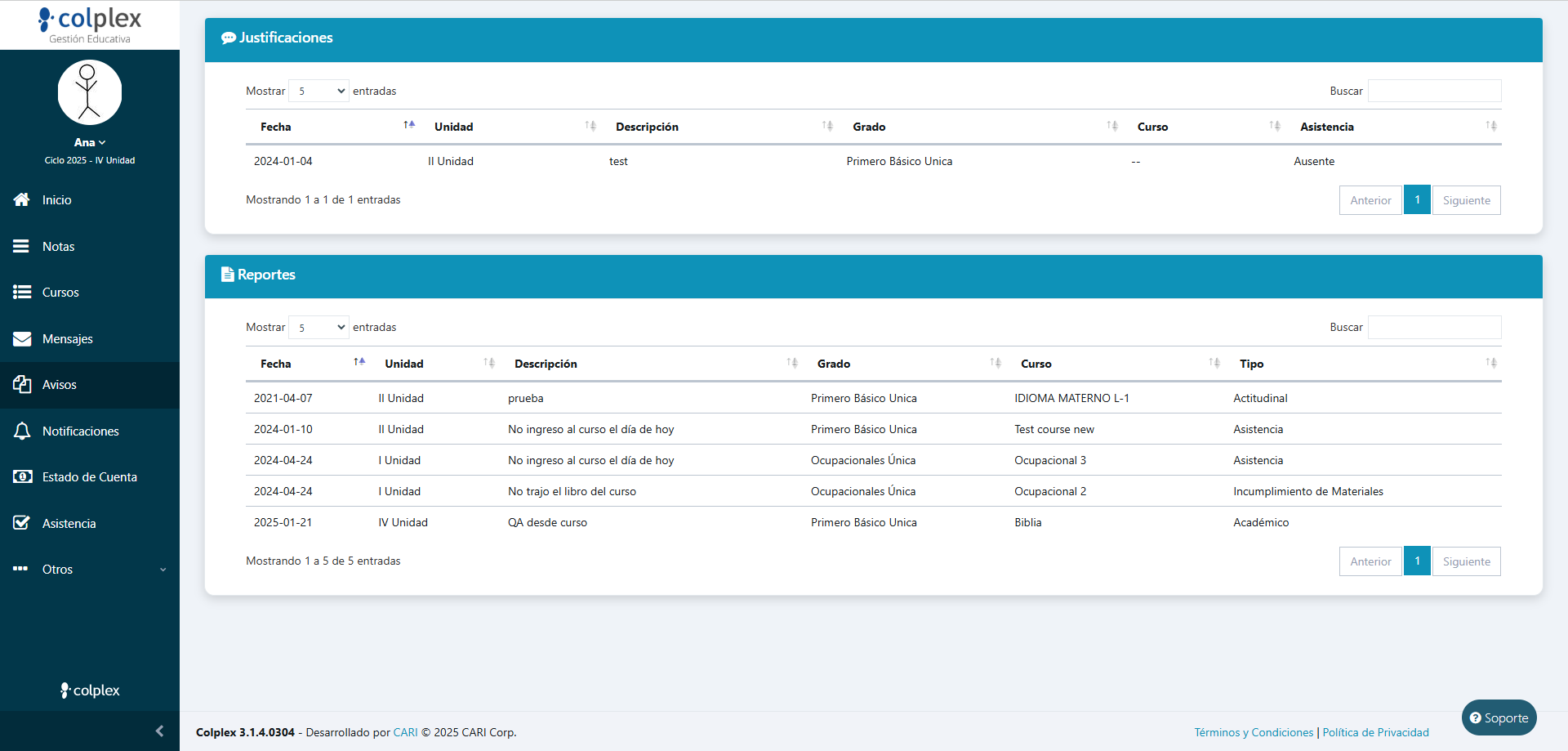Click Anterior in Reportes pagination
The width and height of the screenshot is (1568, 751).
(x=1370, y=561)
